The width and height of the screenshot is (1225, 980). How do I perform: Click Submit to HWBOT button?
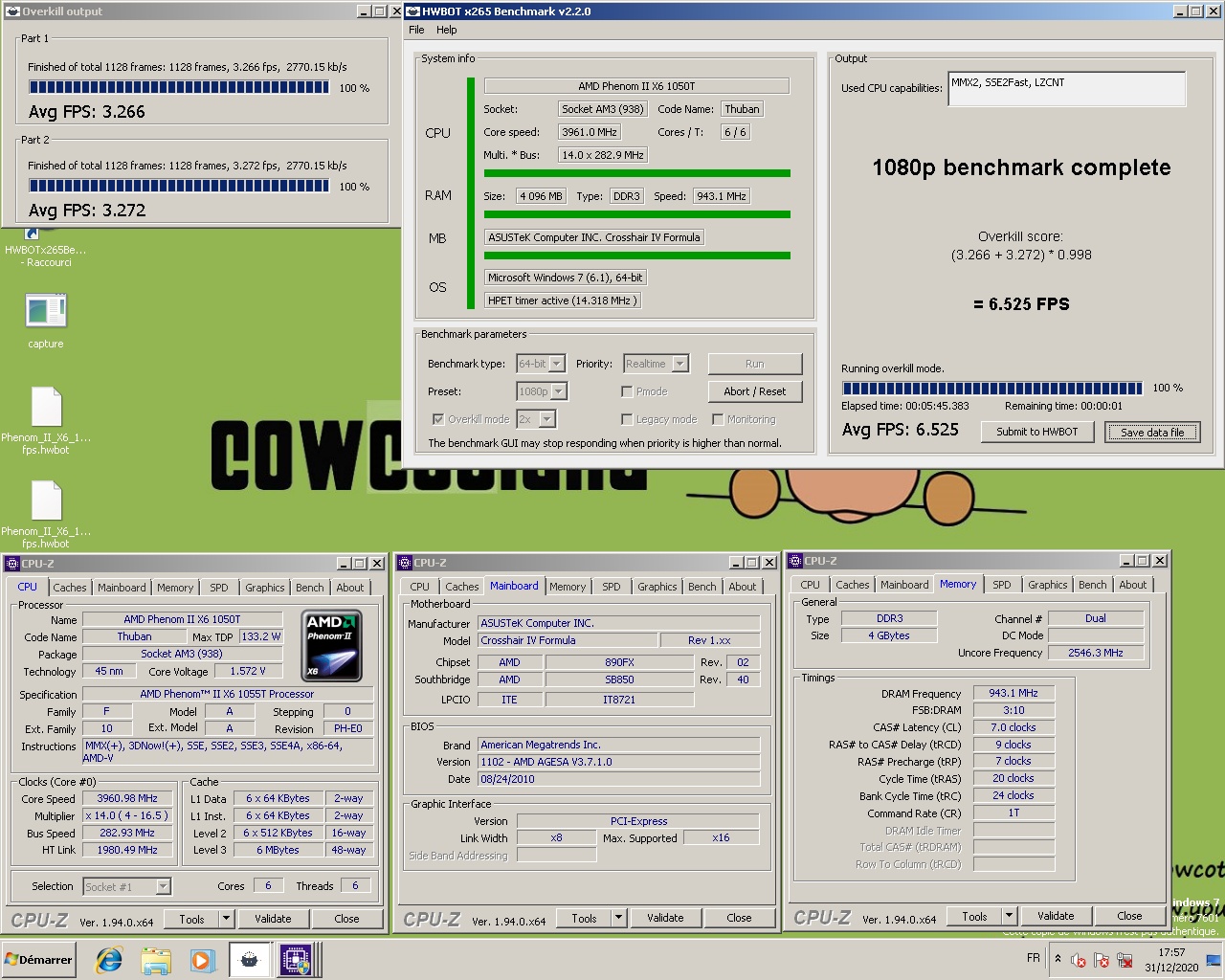[1037, 432]
